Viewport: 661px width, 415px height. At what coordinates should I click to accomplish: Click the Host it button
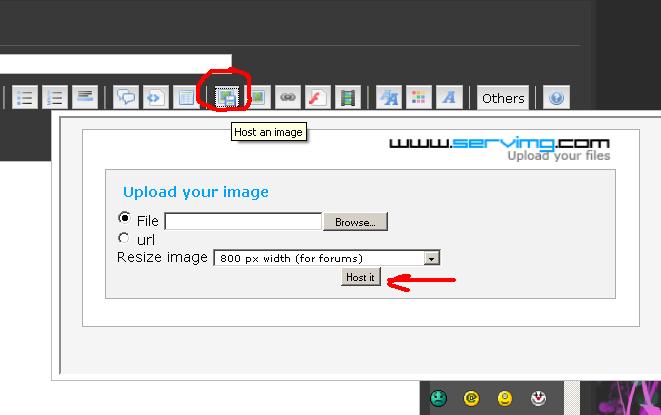point(360,277)
